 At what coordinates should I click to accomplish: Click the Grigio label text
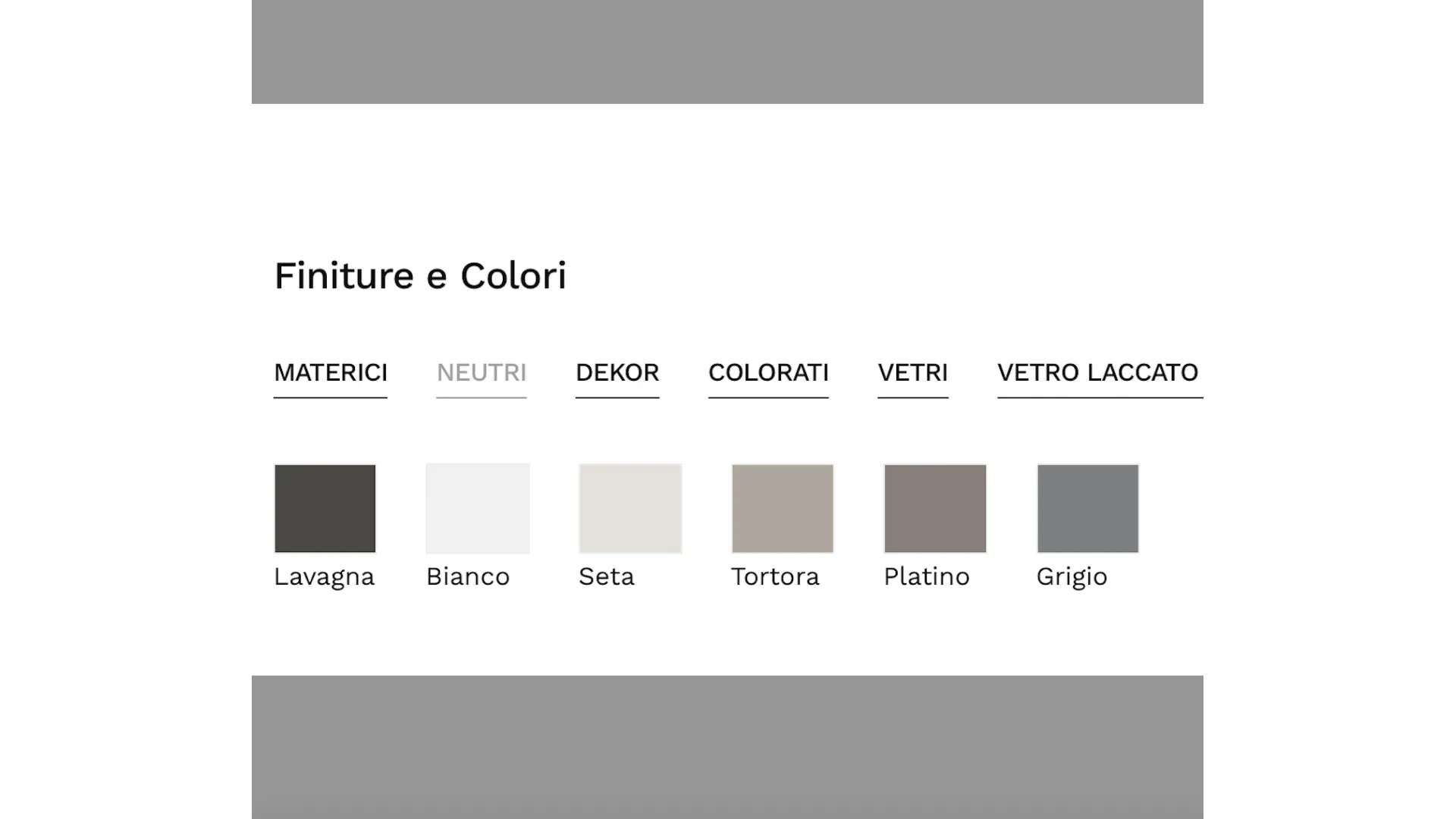(1072, 577)
